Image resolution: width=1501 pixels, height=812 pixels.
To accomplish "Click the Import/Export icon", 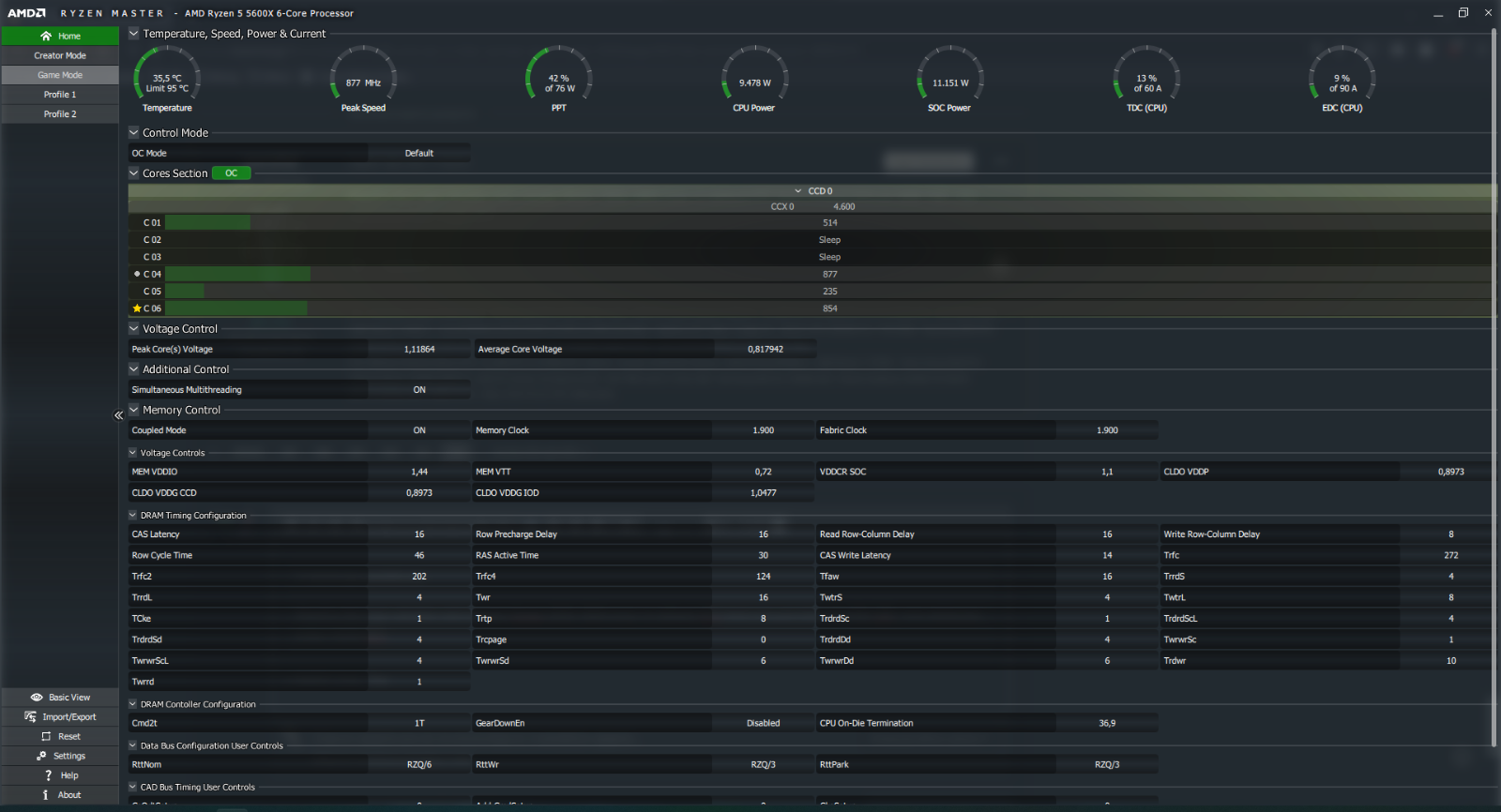I will point(31,717).
